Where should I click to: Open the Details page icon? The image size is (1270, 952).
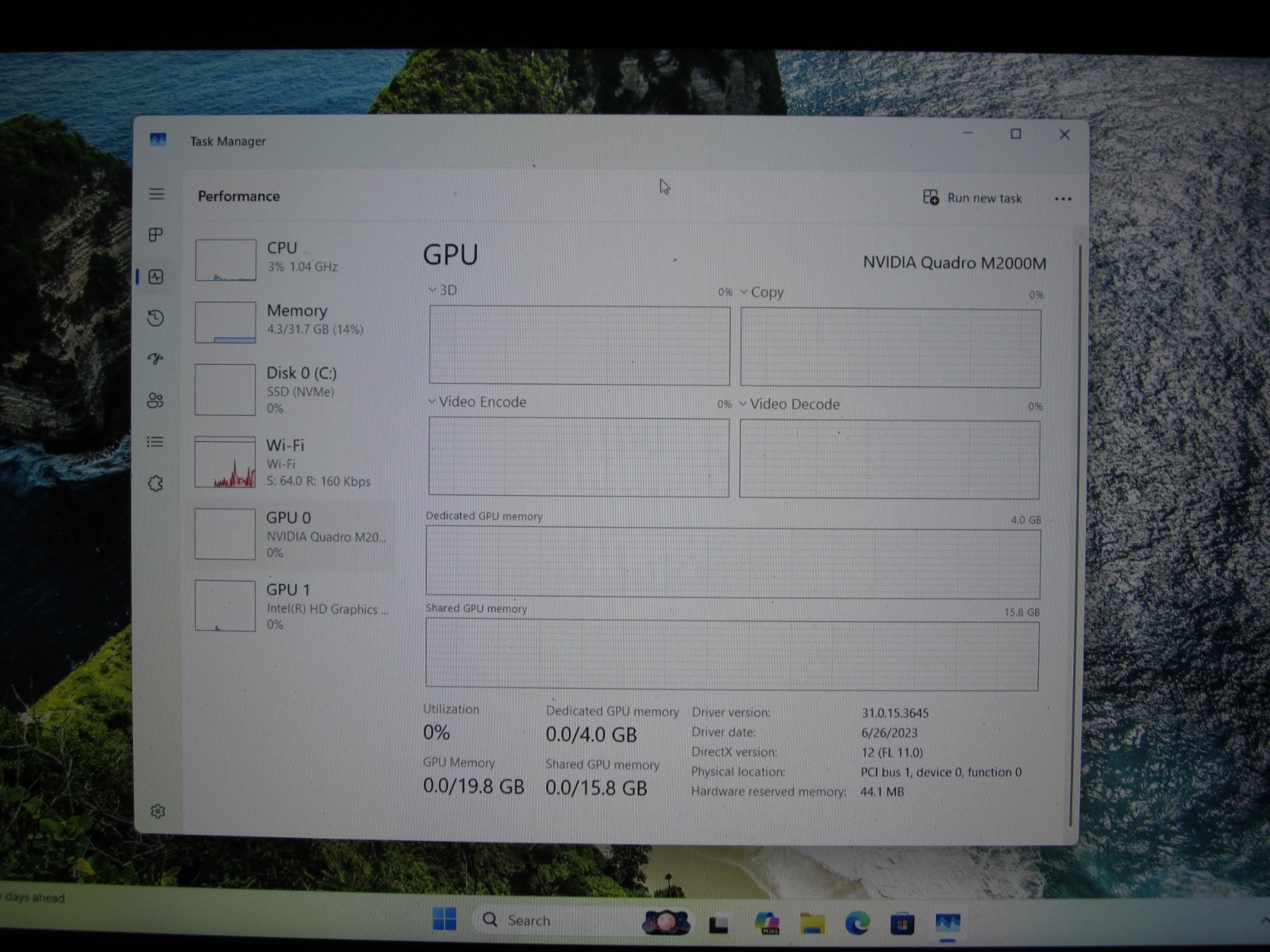pos(156,442)
